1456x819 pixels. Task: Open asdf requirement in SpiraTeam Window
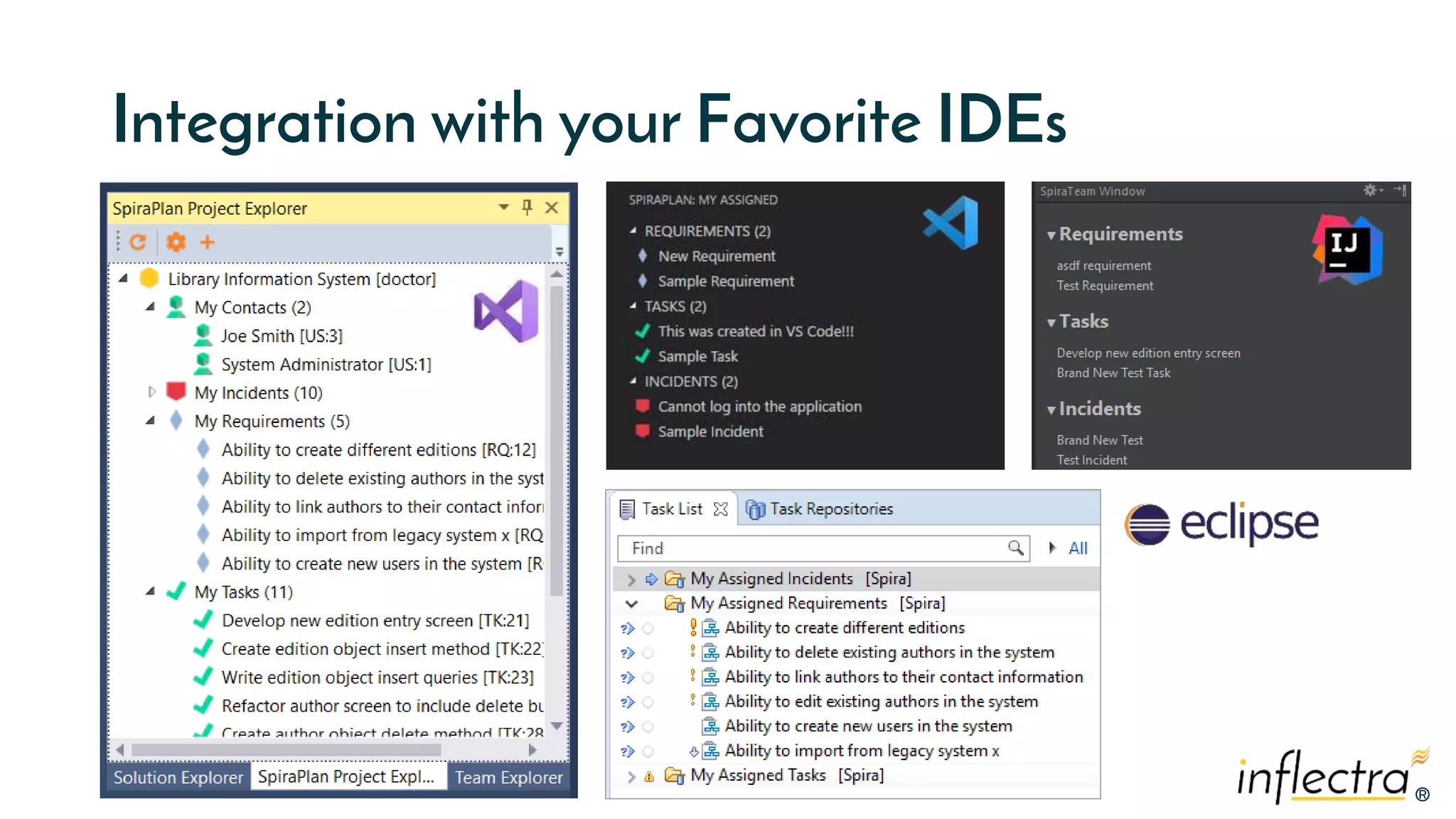(1103, 266)
